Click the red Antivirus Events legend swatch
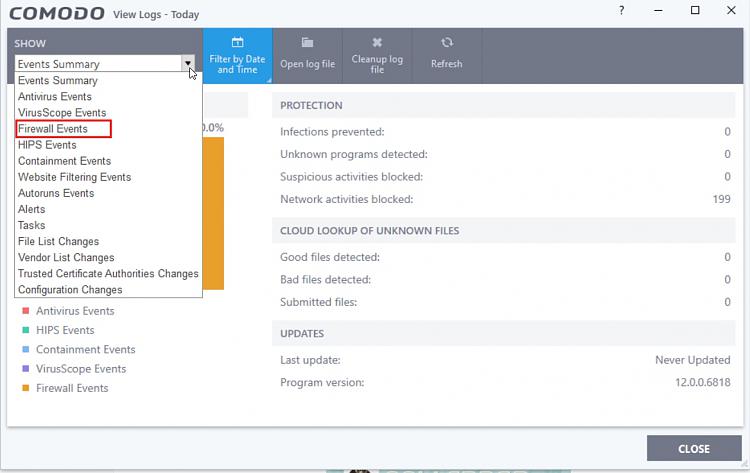Viewport: 750px width, 473px height. coord(26,311)
